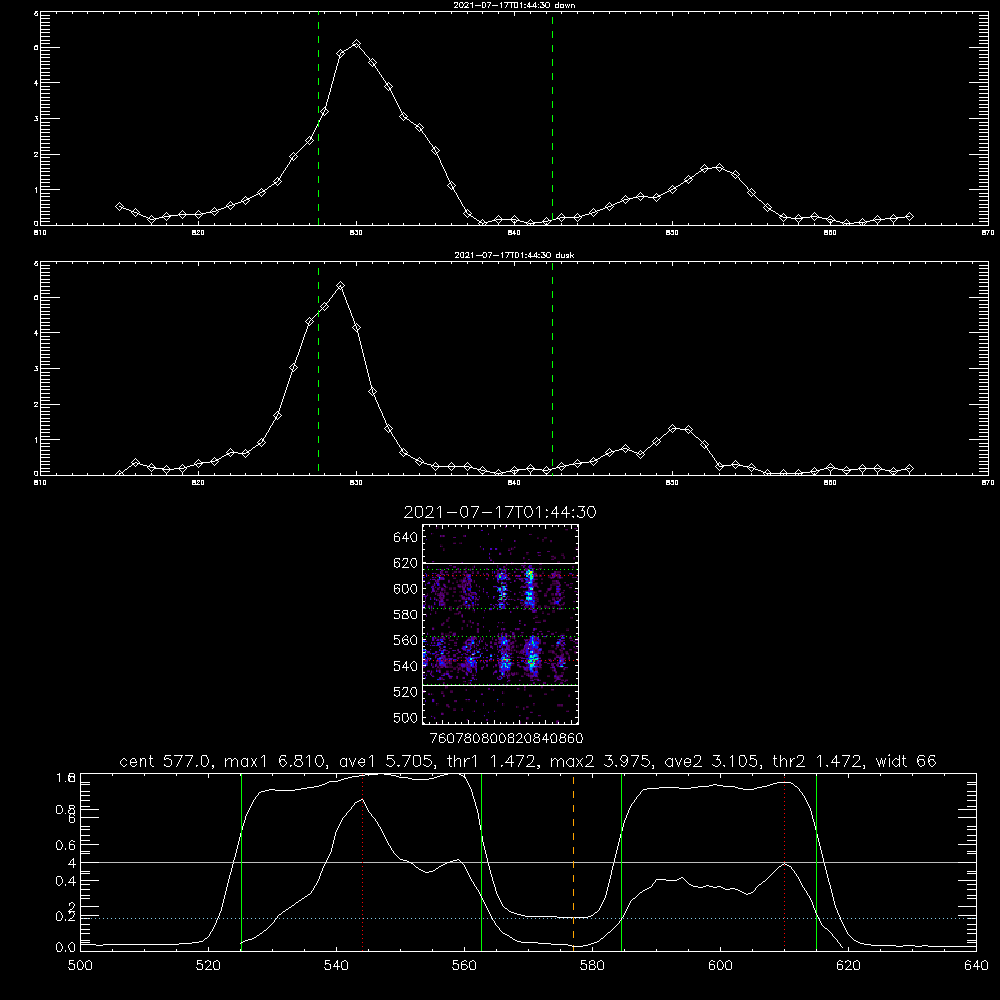Image resolution: width=1000 pixels, height=1000 pixels.
Task: Click the '540' label on the heatmap y-axis
Action: (x=406, y=666)
